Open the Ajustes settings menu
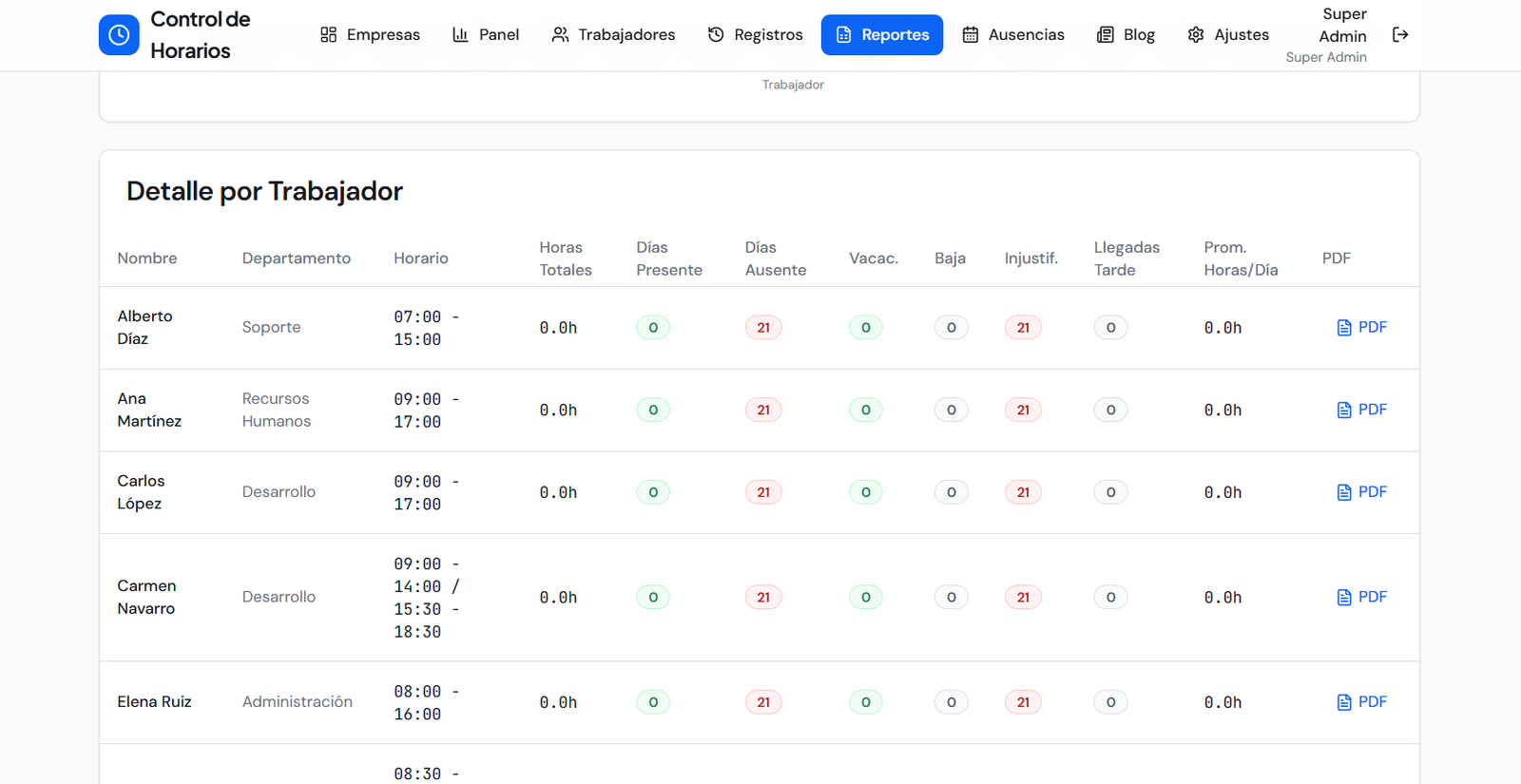 point(1228,35)
